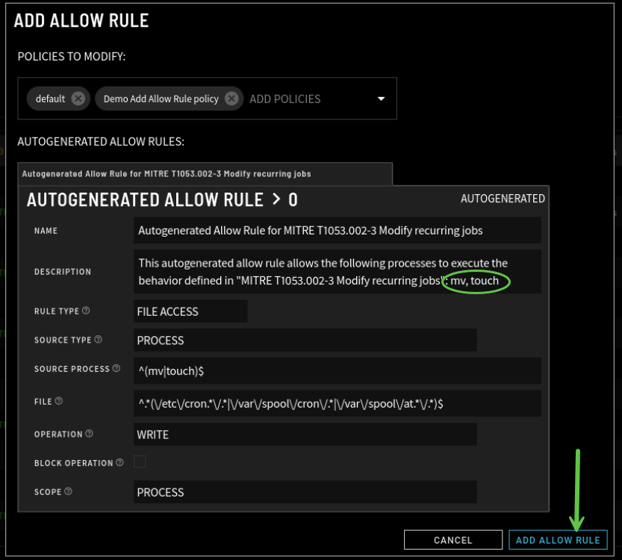This screenshot has height=560, width=622.
Task: Open the Source Type PROCESS field
Action: click(305, 340)
